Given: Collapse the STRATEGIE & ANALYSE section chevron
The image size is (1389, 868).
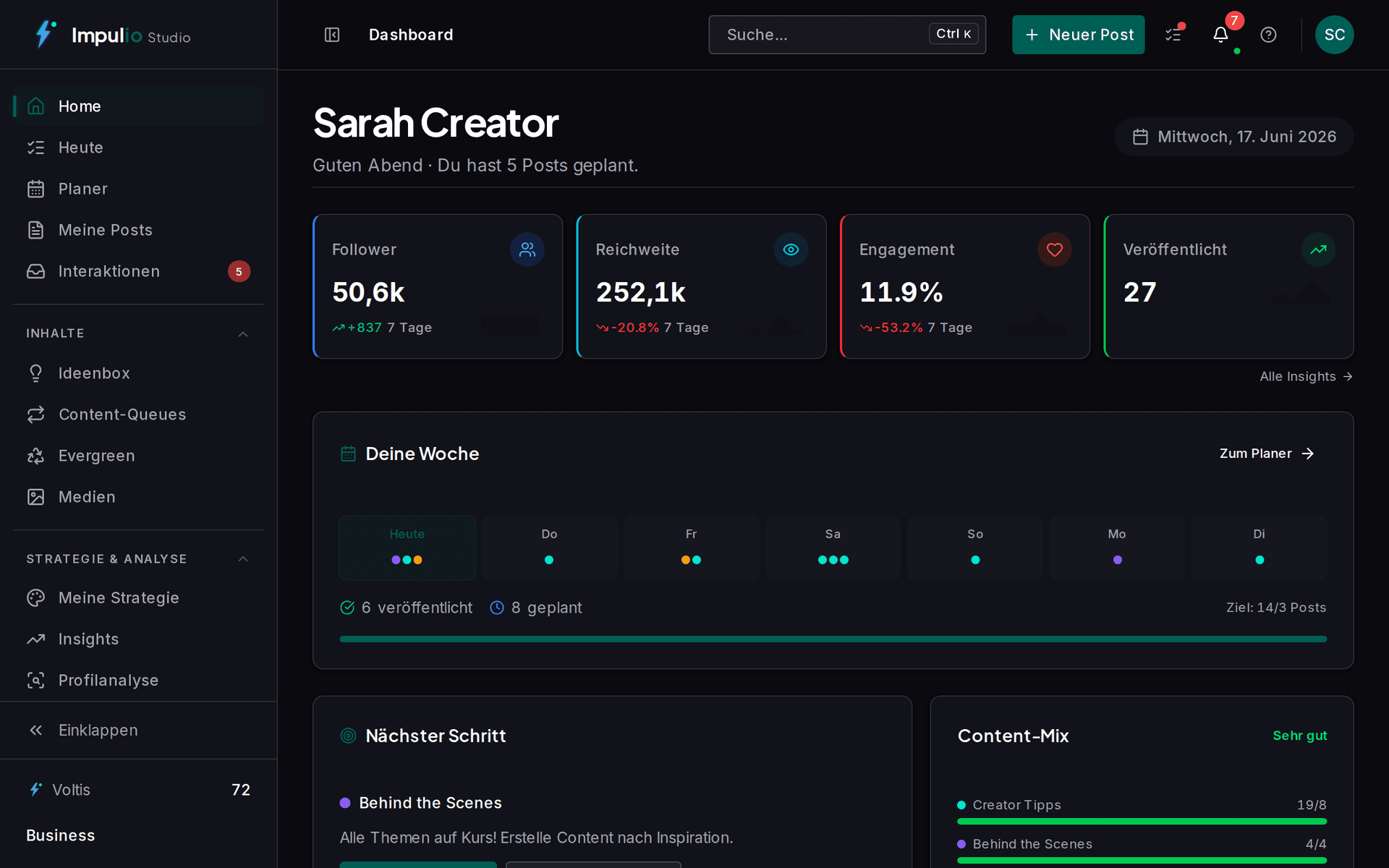Looking at the screenshot, I should (x=243, y=559).
